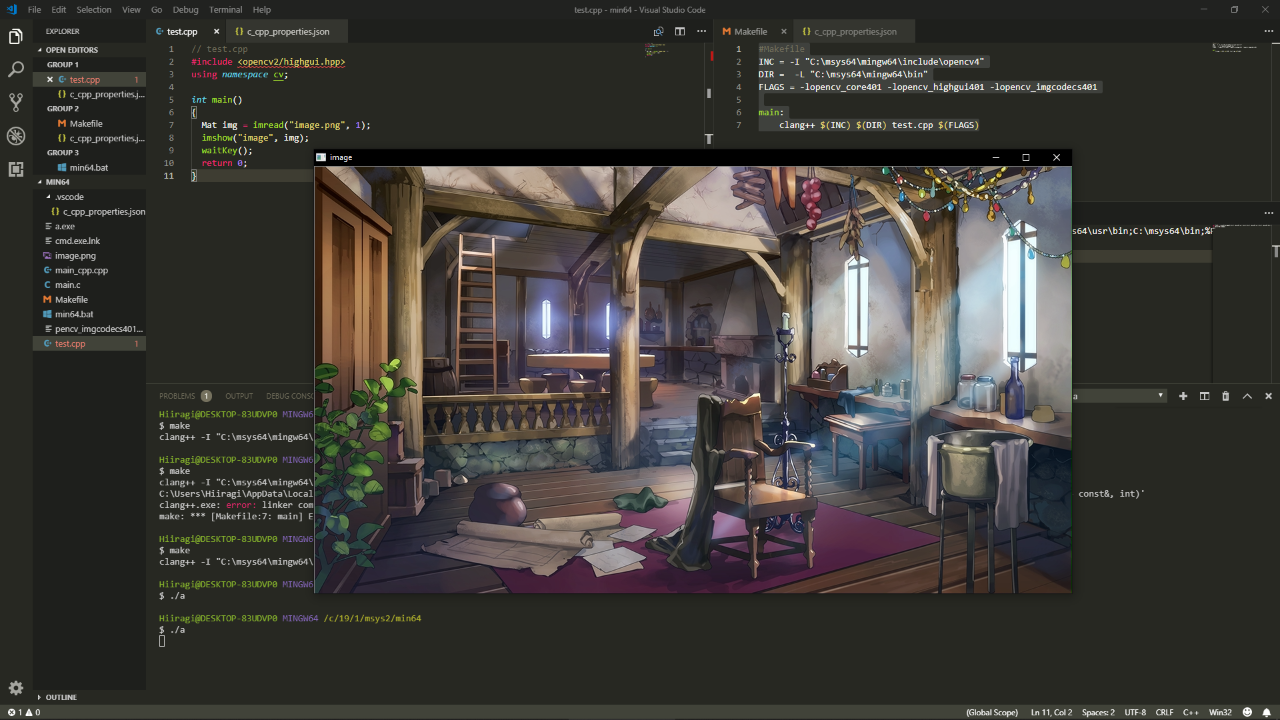Minimize the image preview window
The height and width of the screenshot is (720, 1280).
(x=995, y=157)
